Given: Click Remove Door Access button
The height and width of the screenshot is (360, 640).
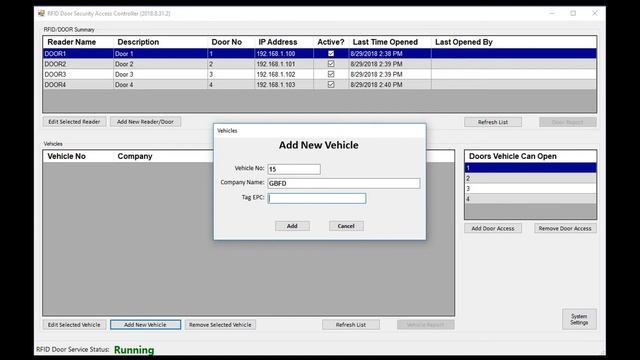Looking at the screenshot, I should pyautogui.click(x=565, y=229).
